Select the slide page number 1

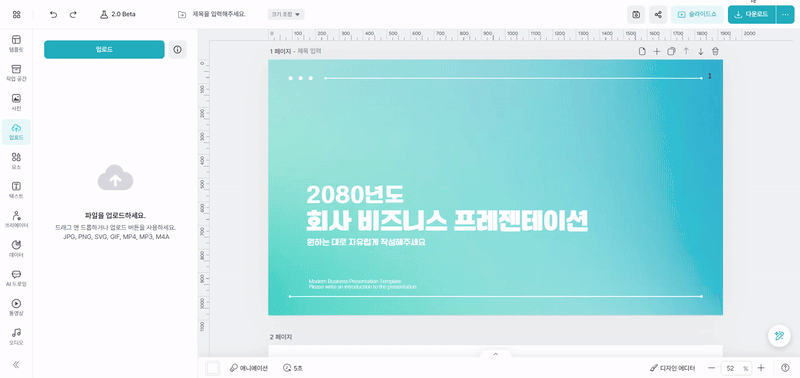tap(710, 76)
